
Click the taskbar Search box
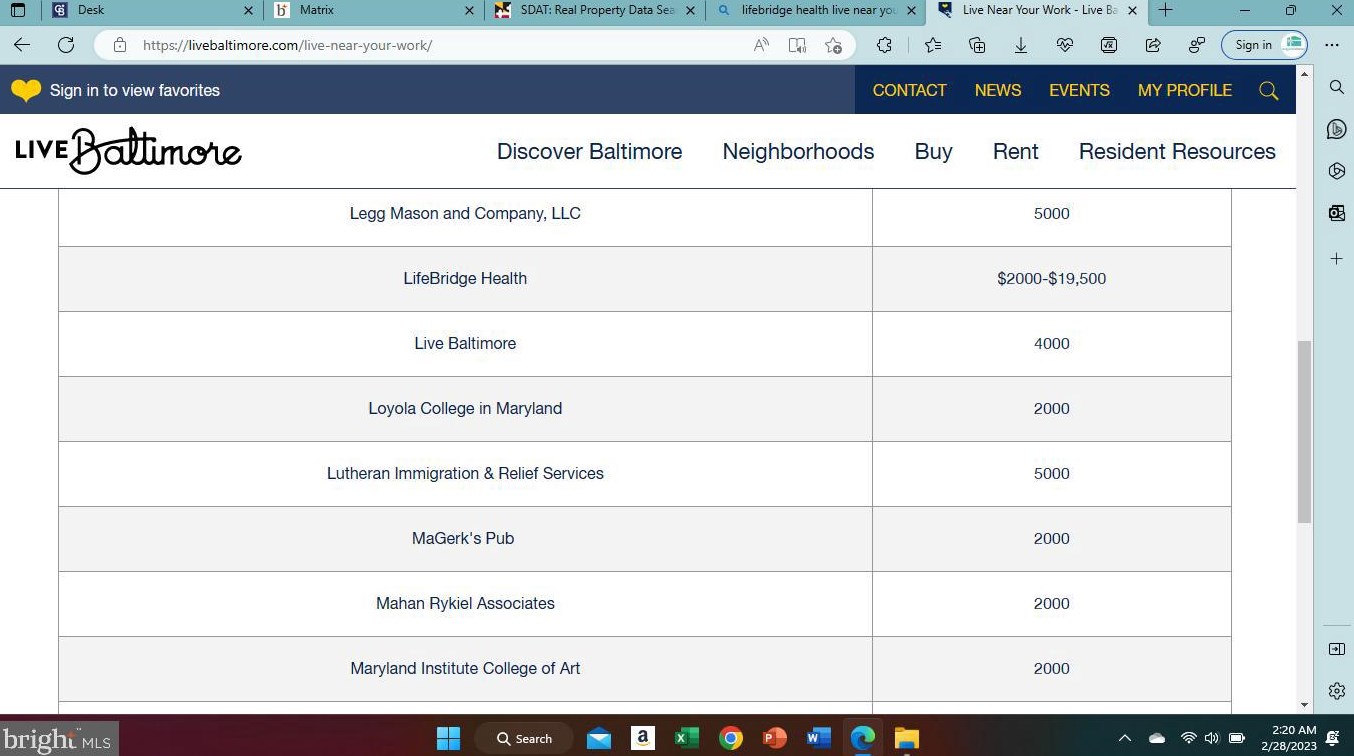point(524,738)
